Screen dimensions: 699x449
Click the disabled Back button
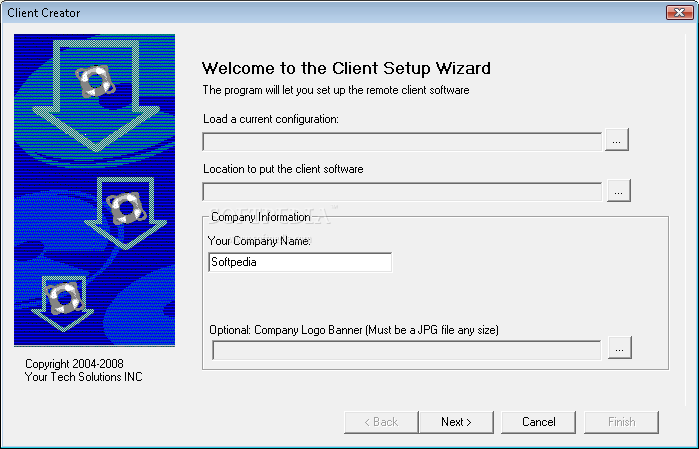[x=381, y=422]
